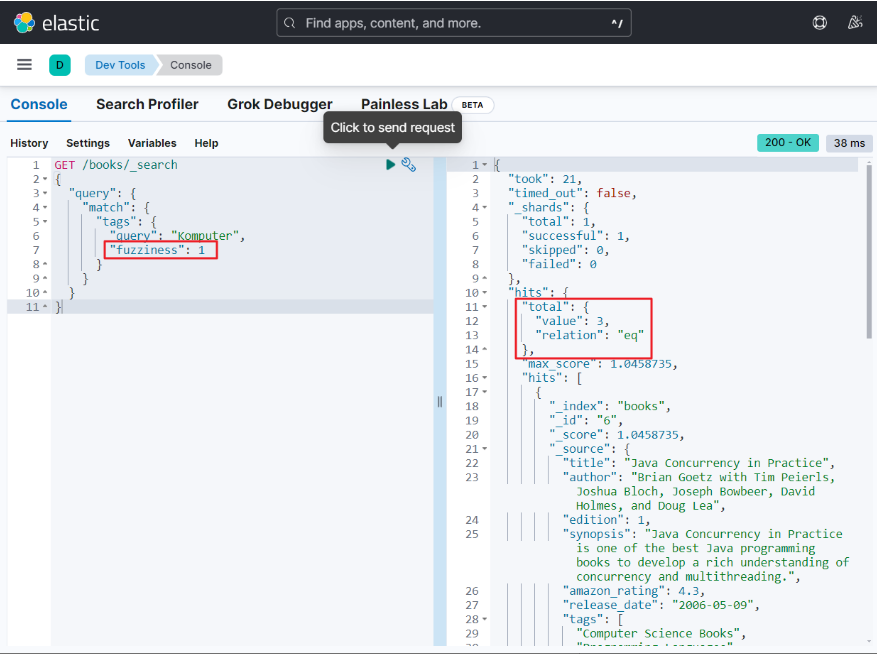877x657 pixels.
Task: Collapse the "tags" block on line 5
Action: click(45, 222)
